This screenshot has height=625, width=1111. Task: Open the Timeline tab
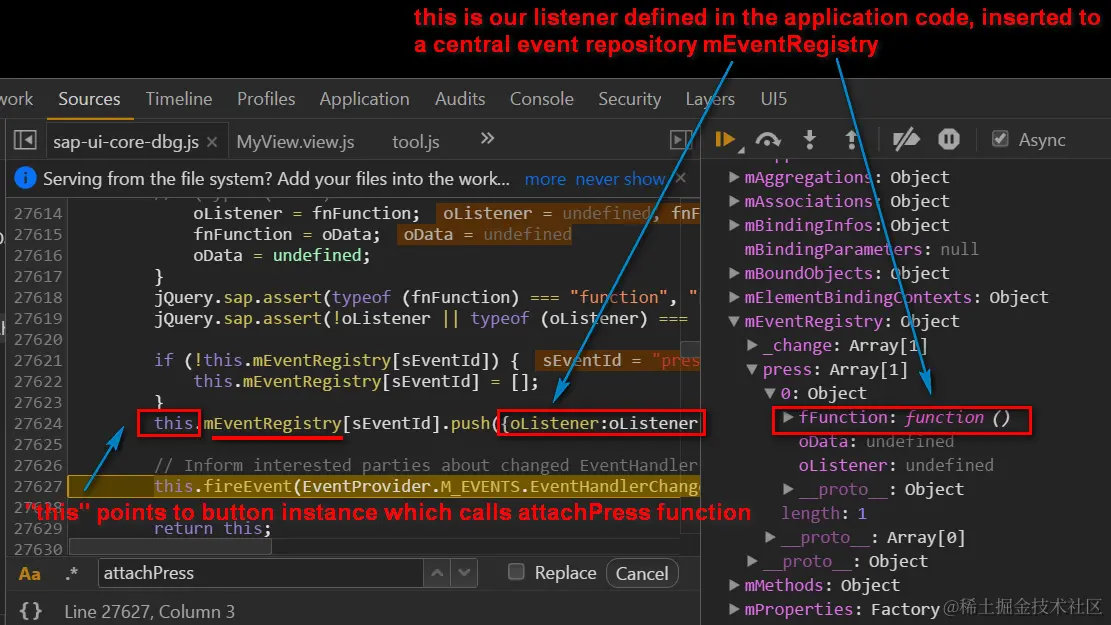pos(179,98)
